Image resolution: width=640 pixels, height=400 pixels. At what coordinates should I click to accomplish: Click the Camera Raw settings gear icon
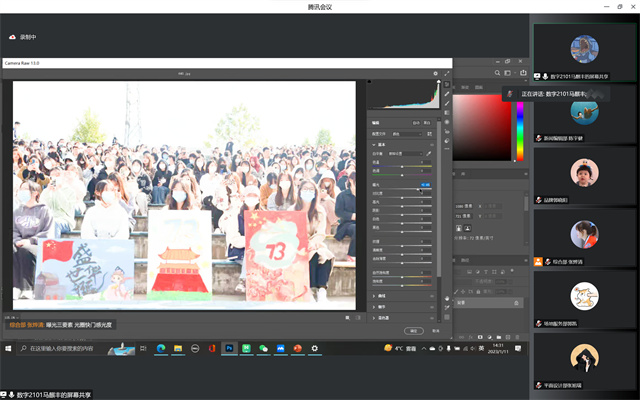437,73
